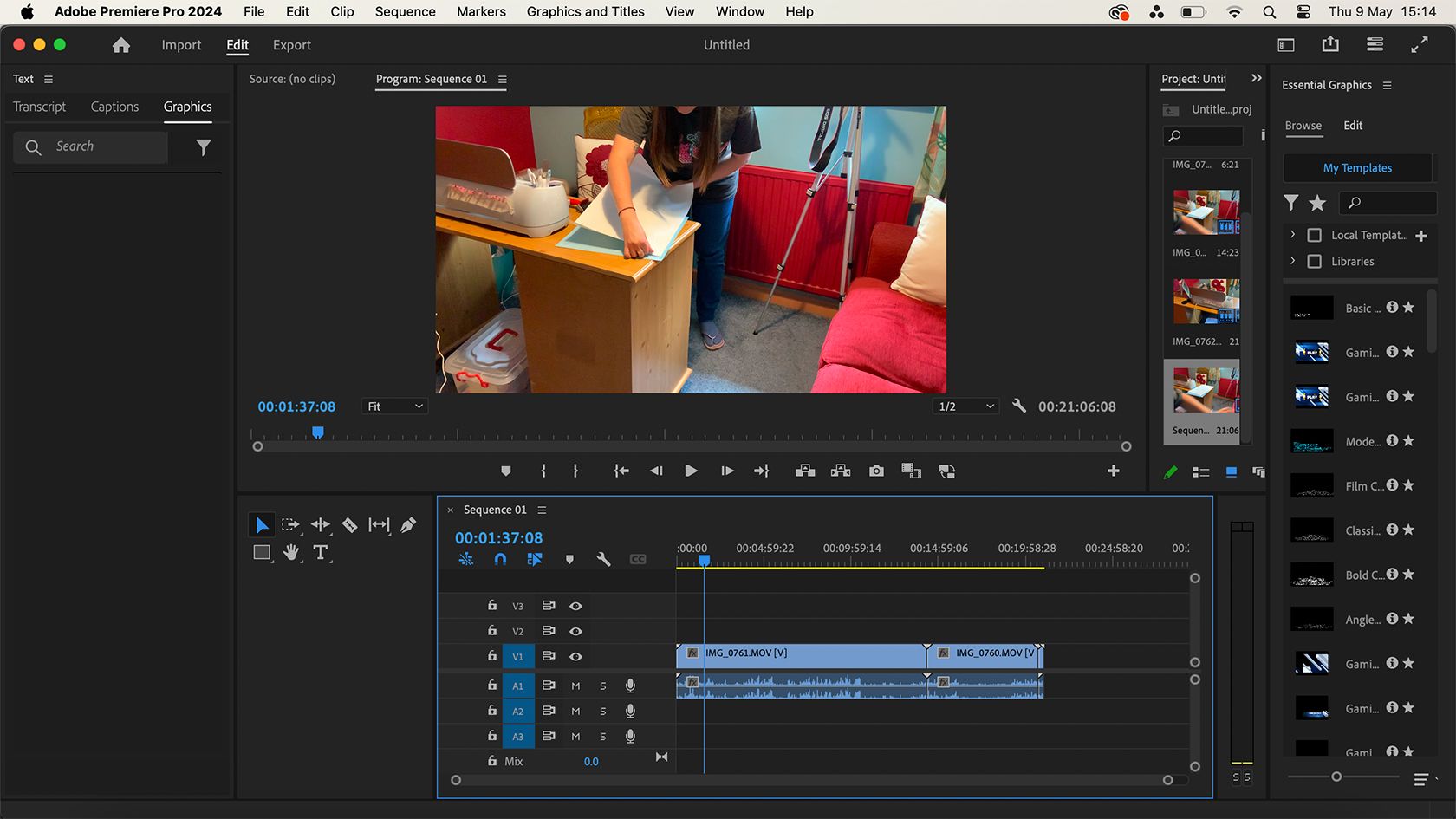Screen dimensions: 1456x819
Task: Open the 1/2 playback resolution dropdown
Action: pyautogui.click(x=965, y=406)
